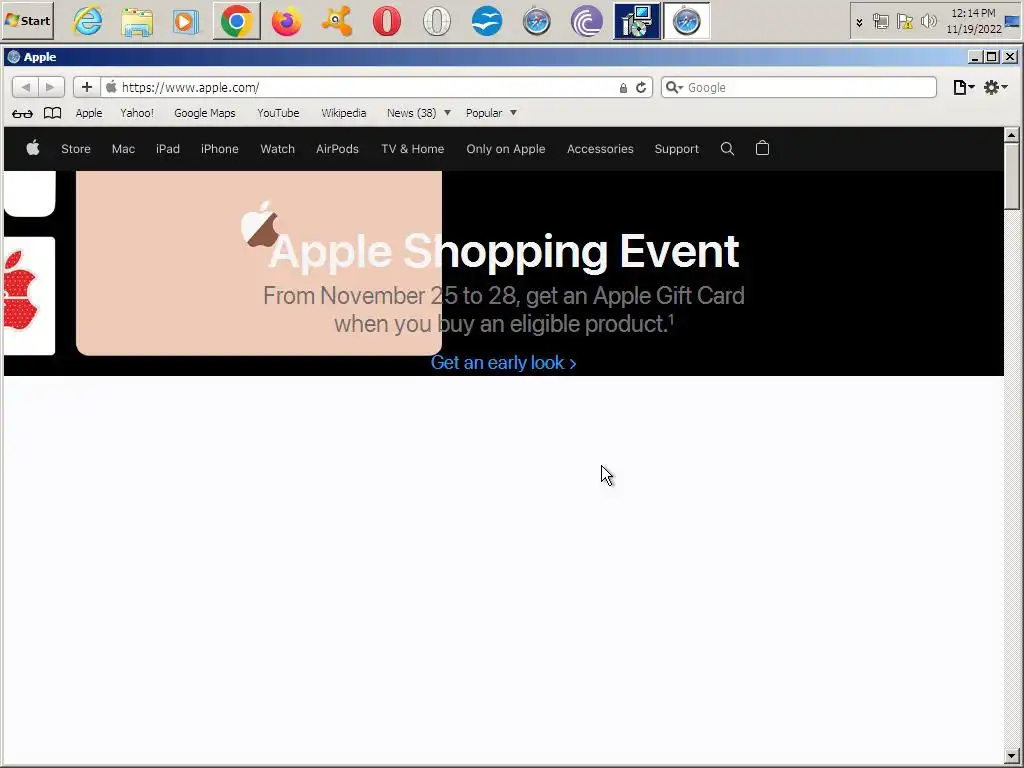Open the installer setup icon in taskbar

coord(637,21)
